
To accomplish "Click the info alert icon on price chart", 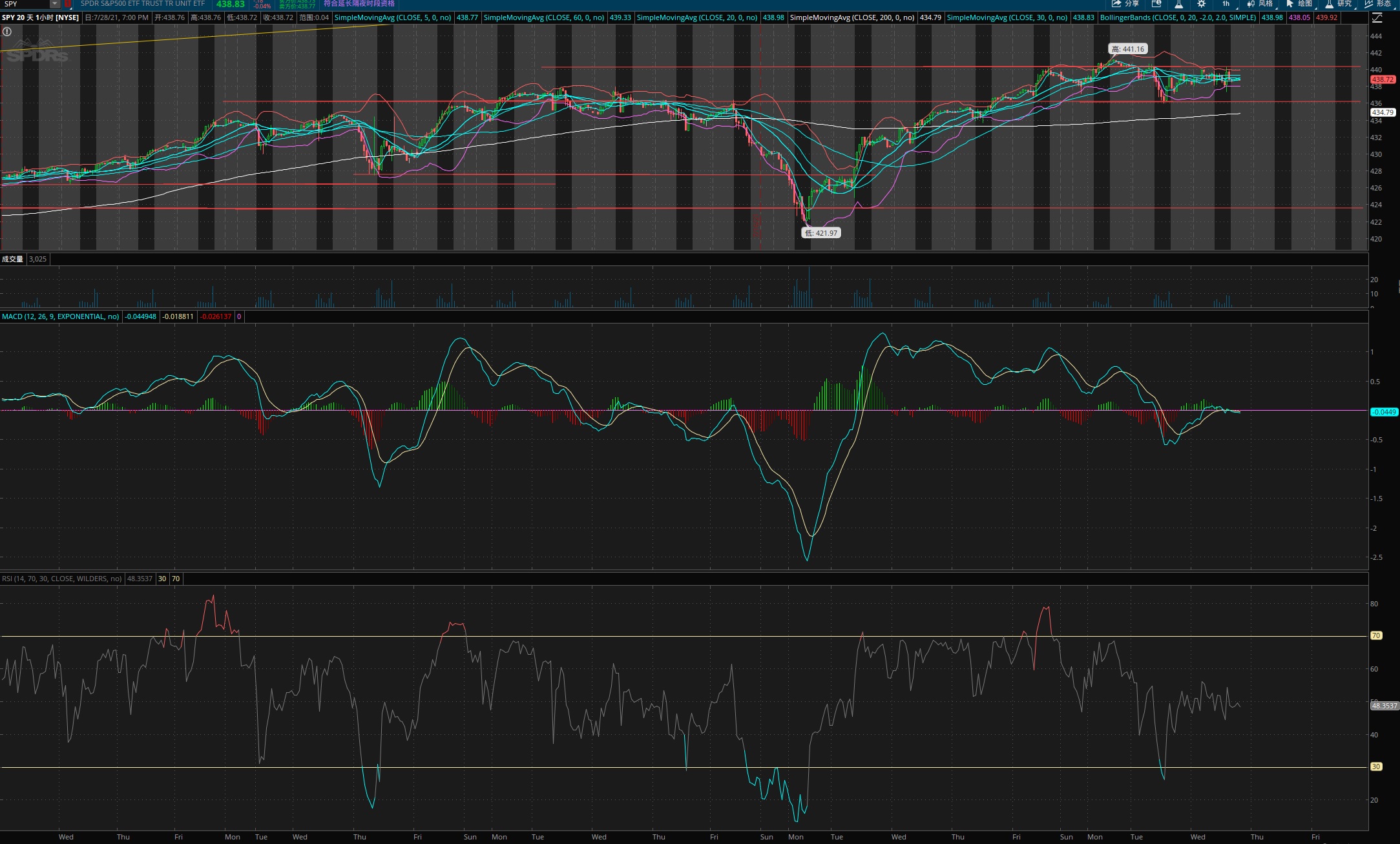I will pos(7,31).
